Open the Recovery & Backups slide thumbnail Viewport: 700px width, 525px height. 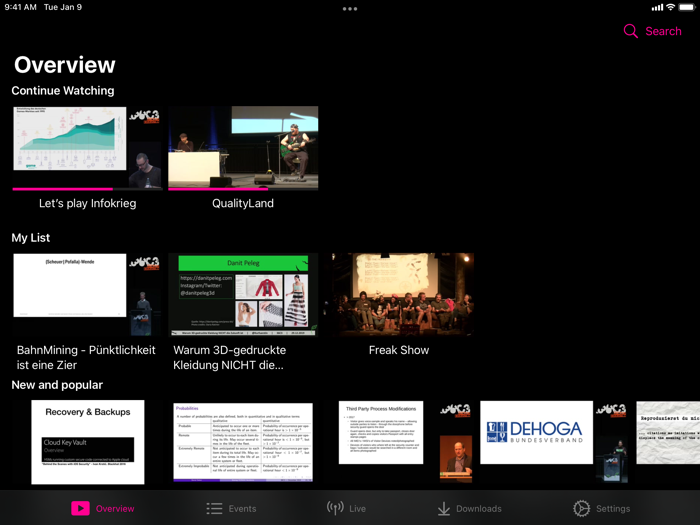coord(88,442)
